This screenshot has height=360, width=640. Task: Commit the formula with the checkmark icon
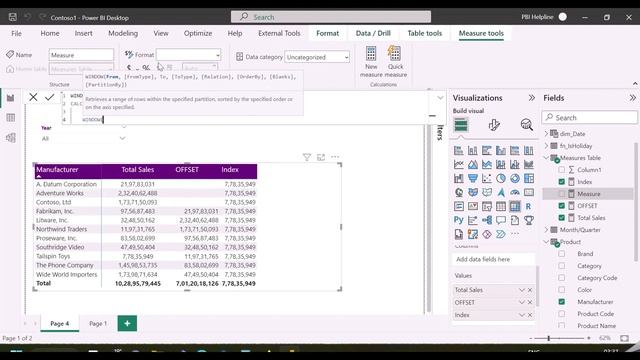pos(49,97)
